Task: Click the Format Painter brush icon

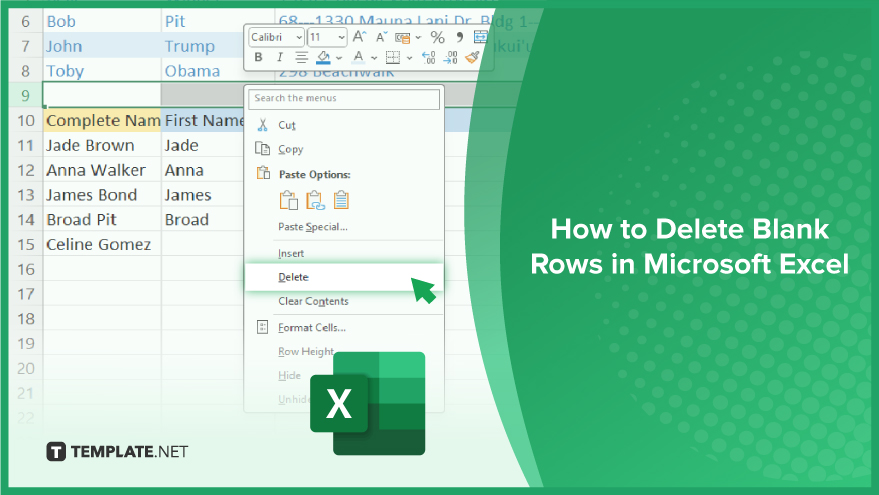Action: [x=473, y=57]
